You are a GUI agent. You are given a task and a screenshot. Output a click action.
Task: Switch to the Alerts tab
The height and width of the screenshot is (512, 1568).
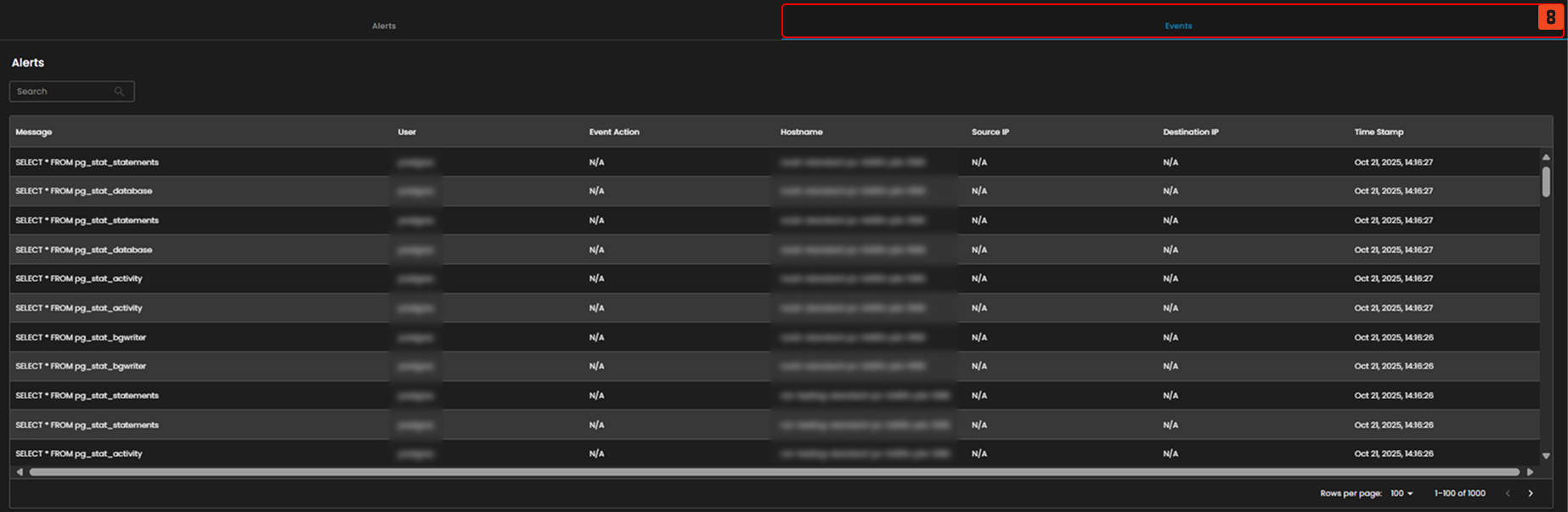click(x=384, y=26)
